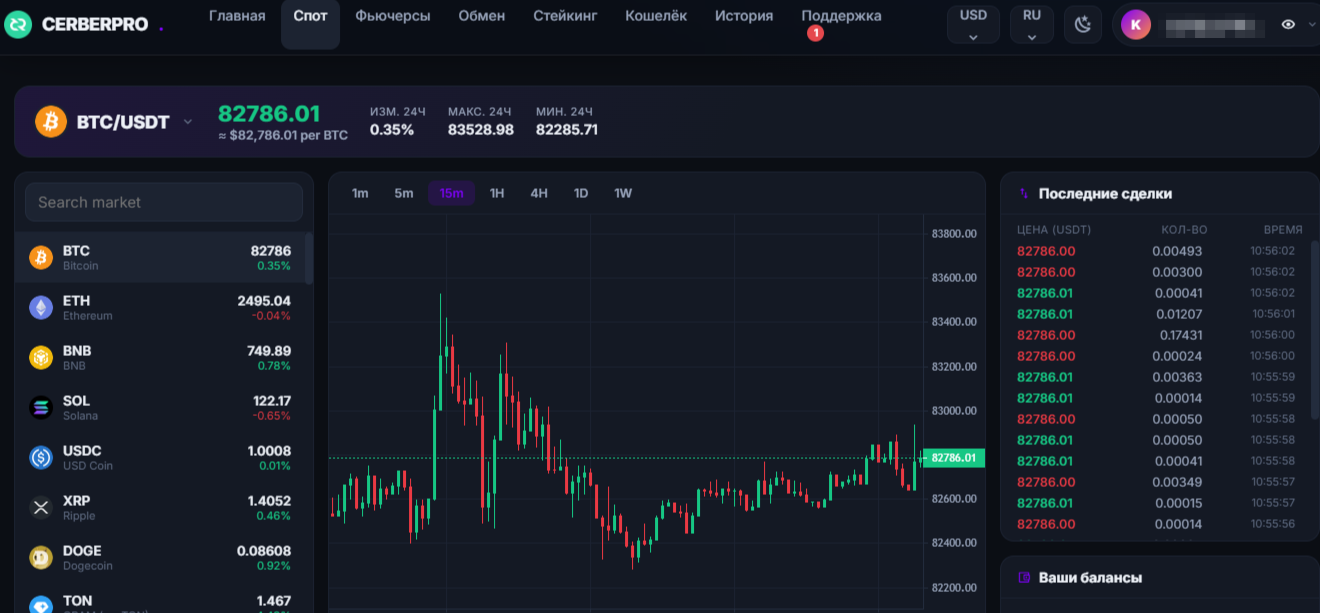Select the BNB coin icon
Viewport: 1320px width, 613px height.
(x=41, y=358)
